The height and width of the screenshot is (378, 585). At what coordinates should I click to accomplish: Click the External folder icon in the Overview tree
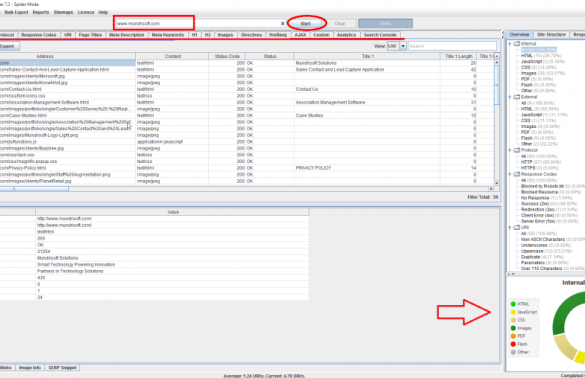(517, 97)
